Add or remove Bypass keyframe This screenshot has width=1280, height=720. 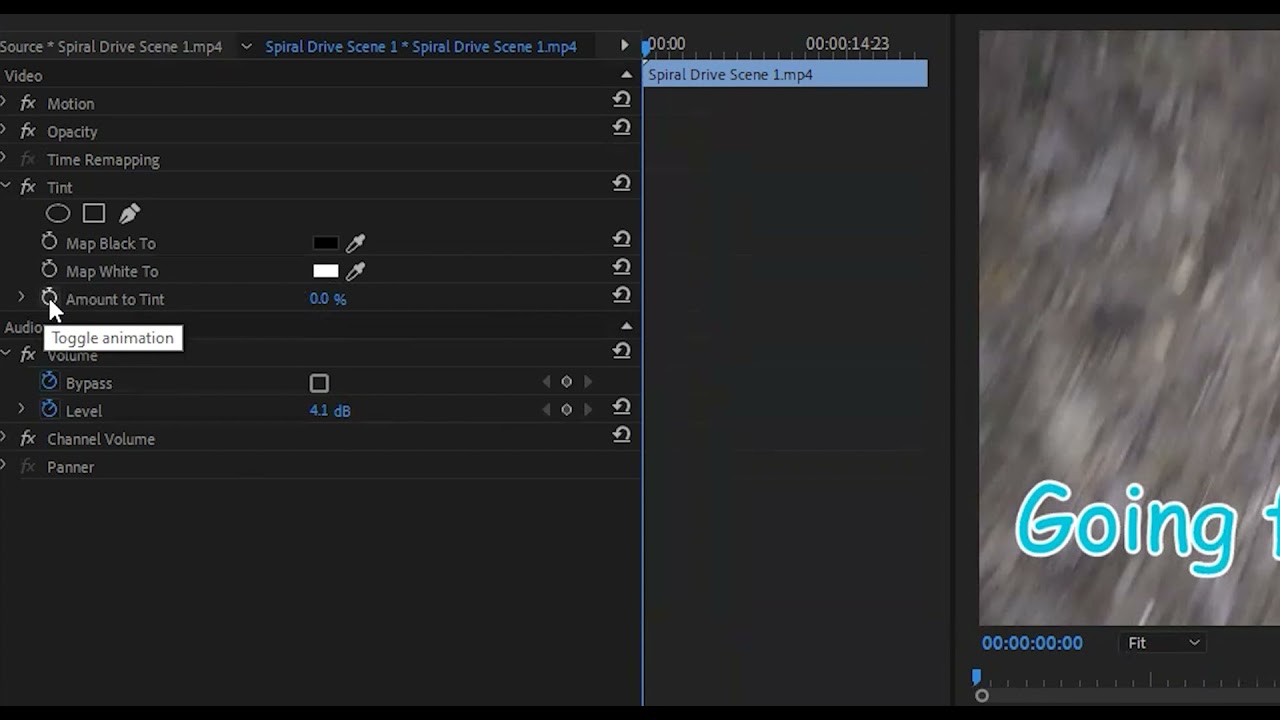click(x=567, y=382)
